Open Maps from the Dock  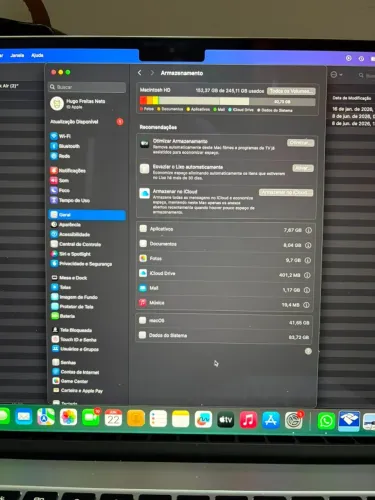46,417
